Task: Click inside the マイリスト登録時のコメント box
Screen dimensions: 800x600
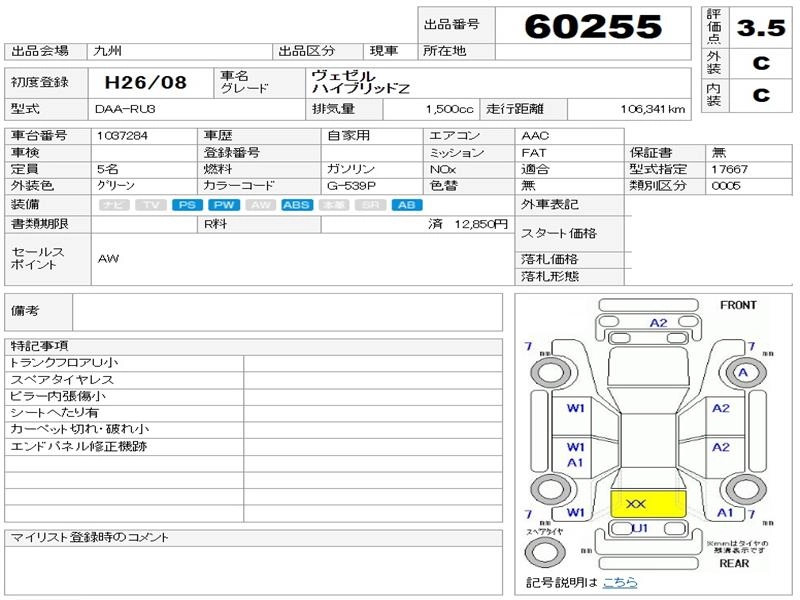Action: (254, 570)
